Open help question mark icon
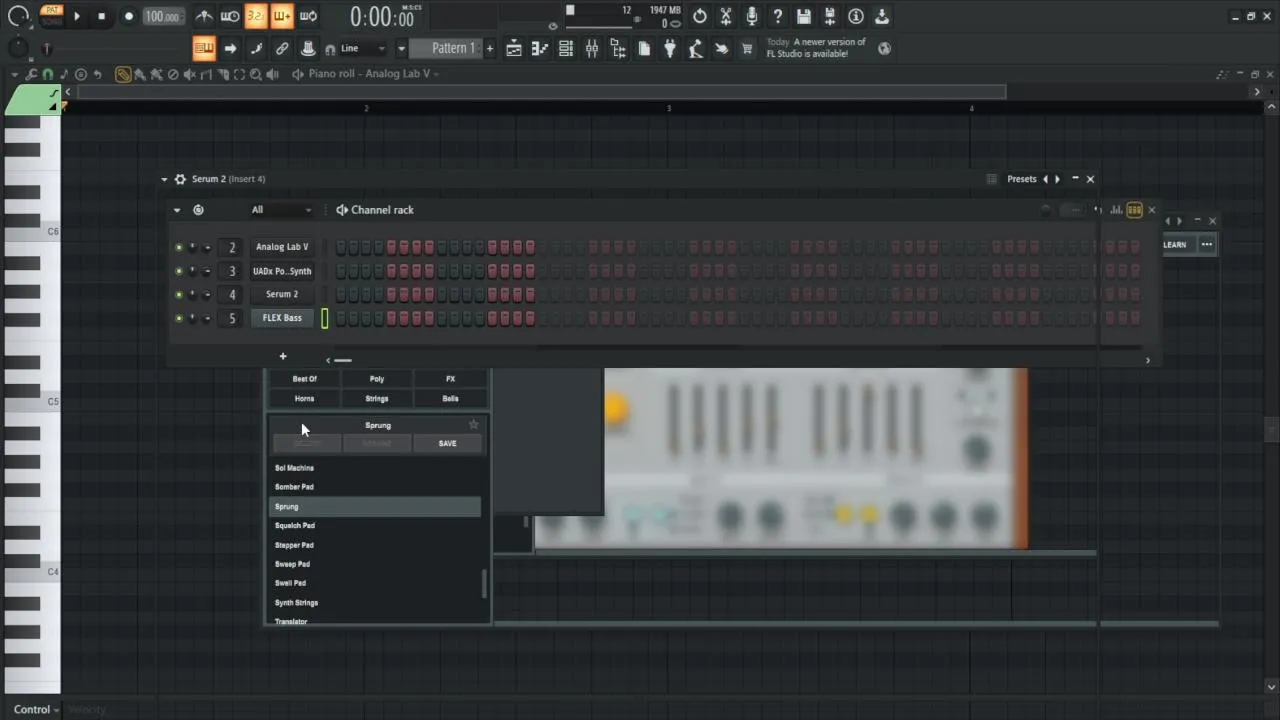Image resolution: width=1280 pixels, height=720 pixels. tap(778, 16)
